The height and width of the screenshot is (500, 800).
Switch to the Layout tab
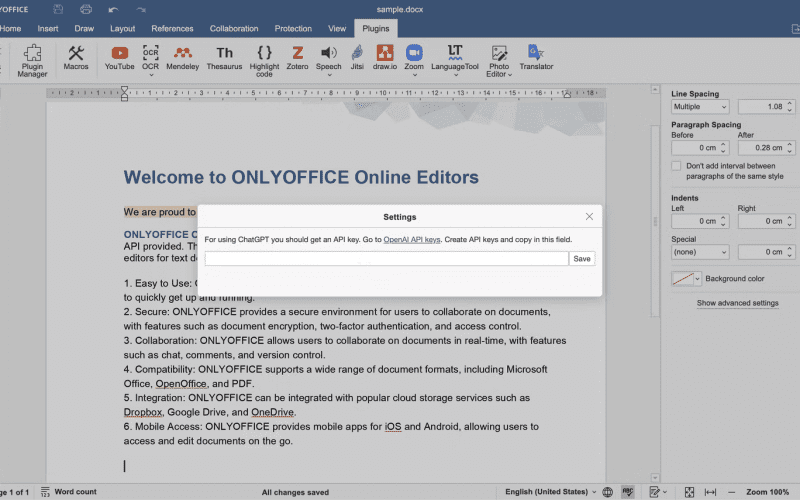pyautogui.click(x=122, y=29)
